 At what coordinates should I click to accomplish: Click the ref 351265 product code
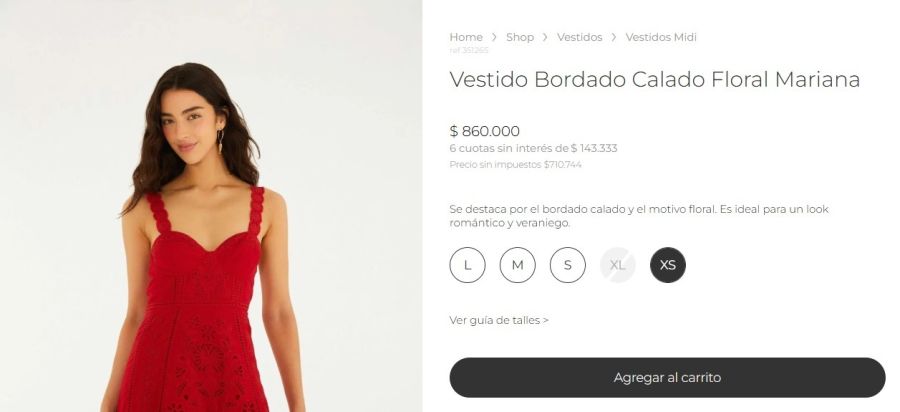click(468, 50)
